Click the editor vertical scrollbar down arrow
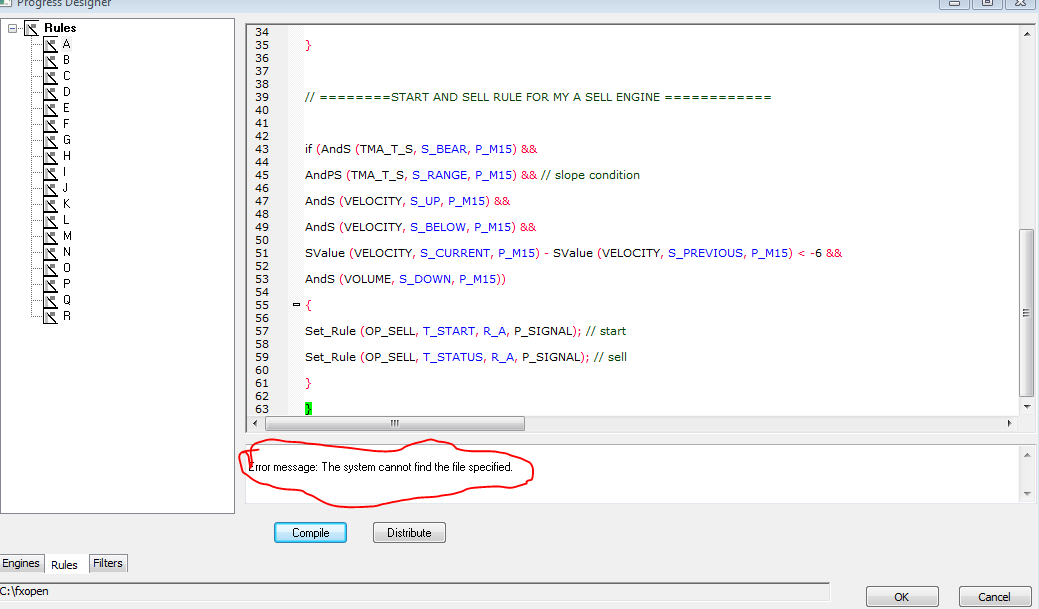1039x609 pixels. [x=1027, y=407]
